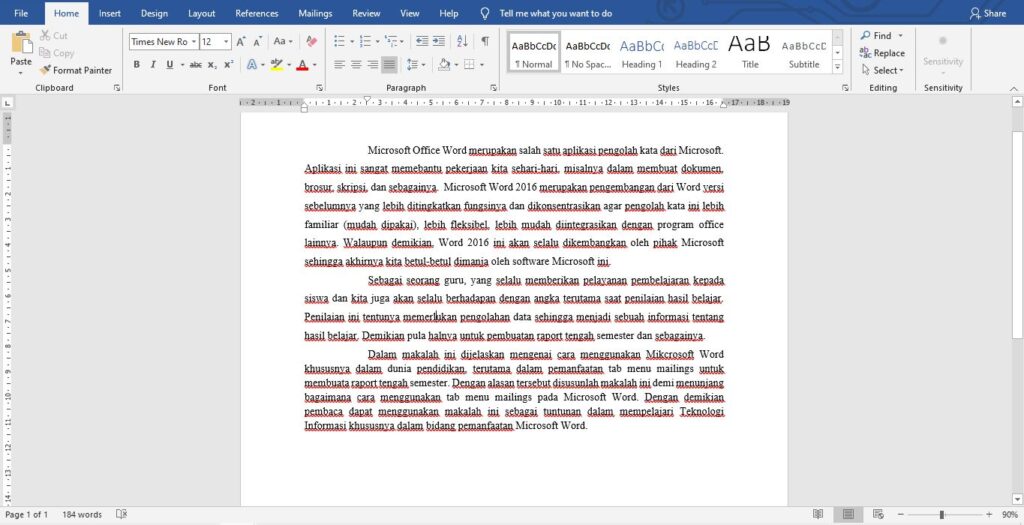Decrease paragraph indent
The image size is (1024, 525).
click(x=422, y=41)
